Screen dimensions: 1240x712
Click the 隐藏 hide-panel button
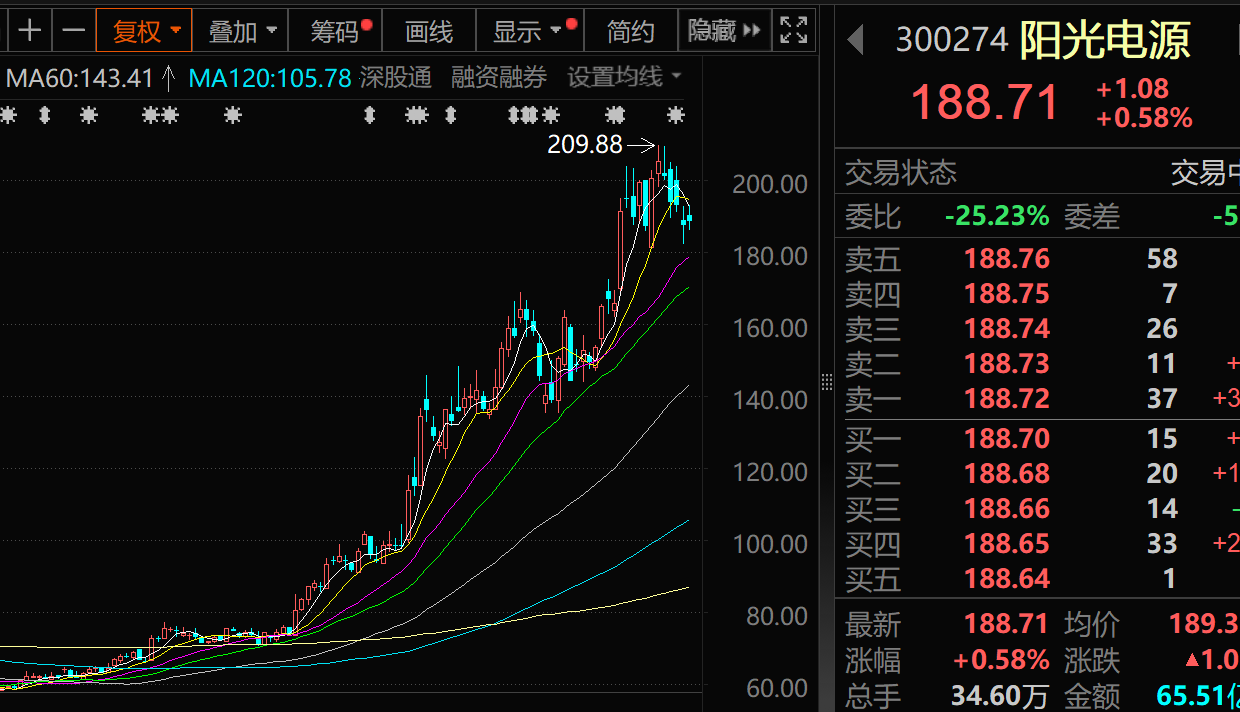click(x=723, y=30)
